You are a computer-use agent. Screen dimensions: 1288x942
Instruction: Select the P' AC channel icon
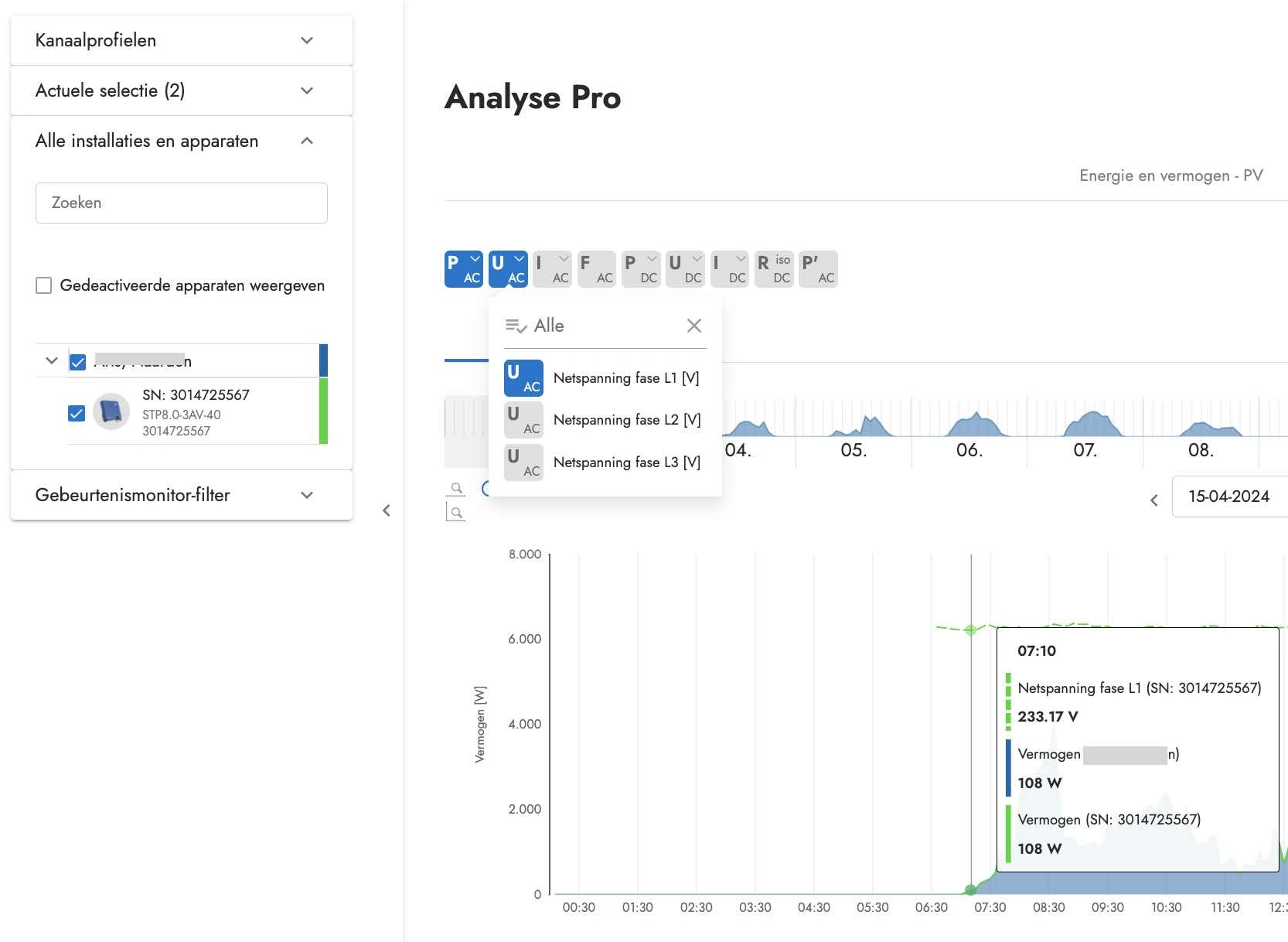click(x=818, y=269)
